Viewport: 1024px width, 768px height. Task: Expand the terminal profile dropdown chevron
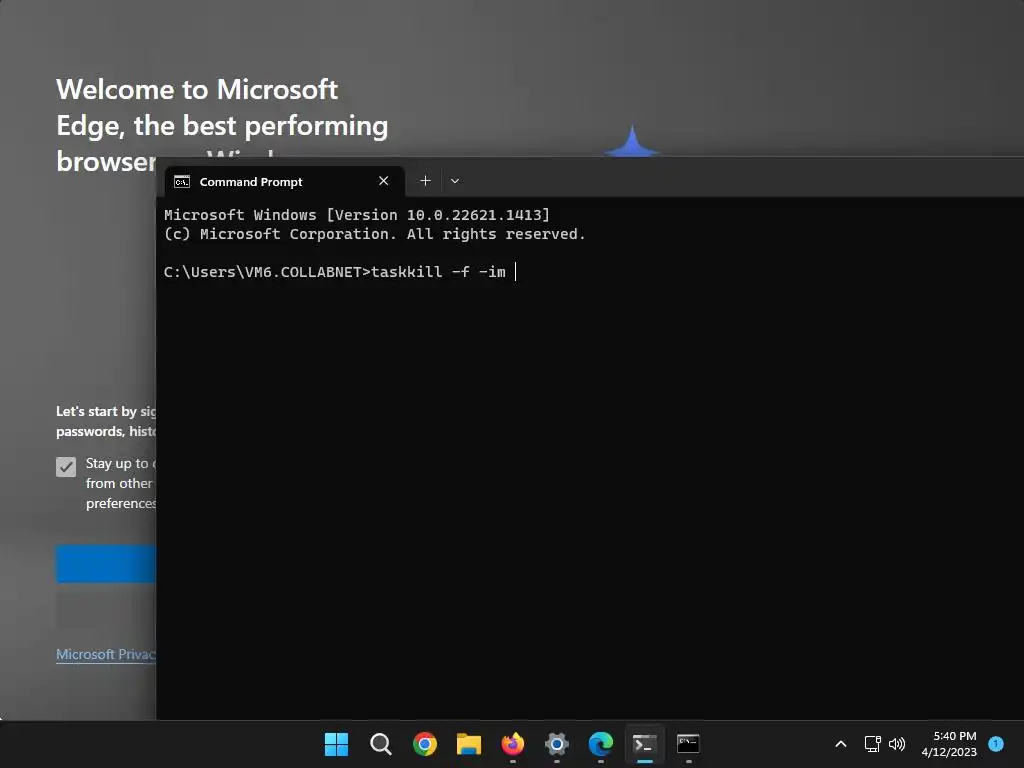455,181
